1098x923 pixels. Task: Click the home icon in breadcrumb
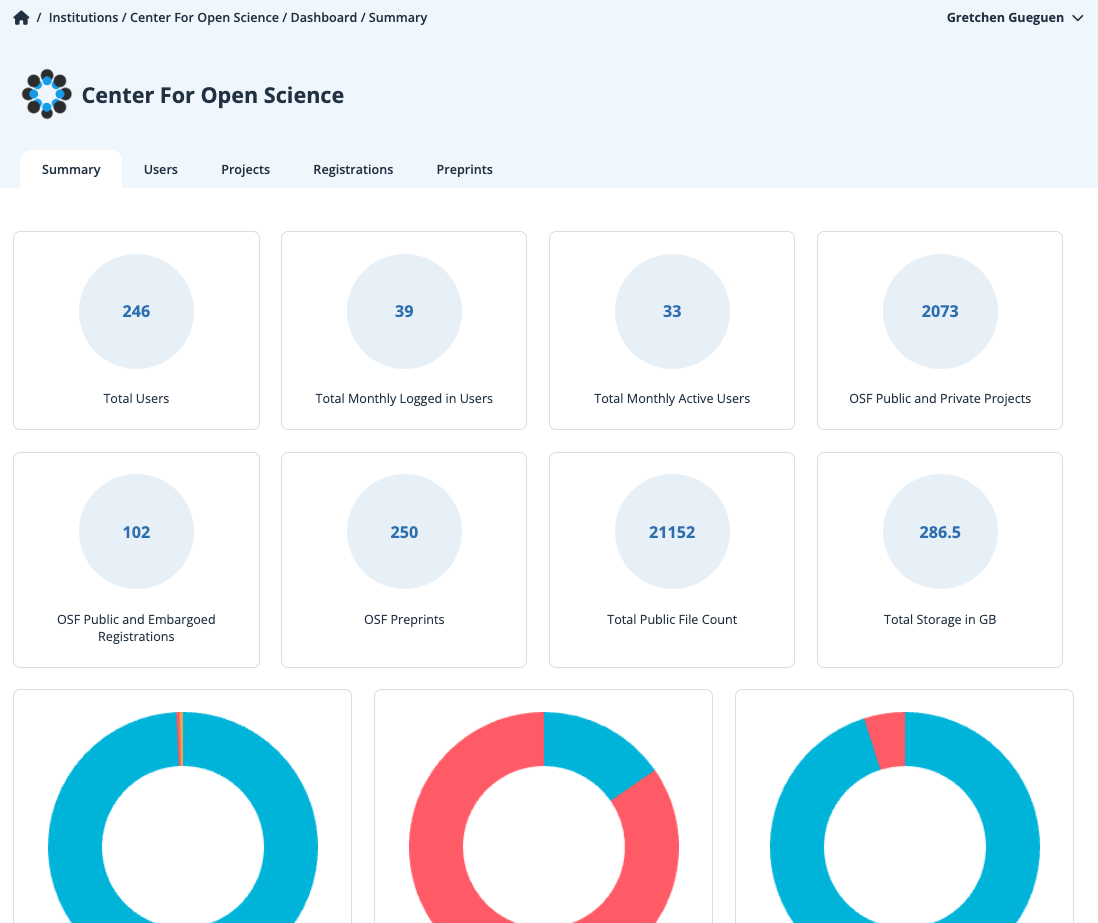tap(21, 18)
